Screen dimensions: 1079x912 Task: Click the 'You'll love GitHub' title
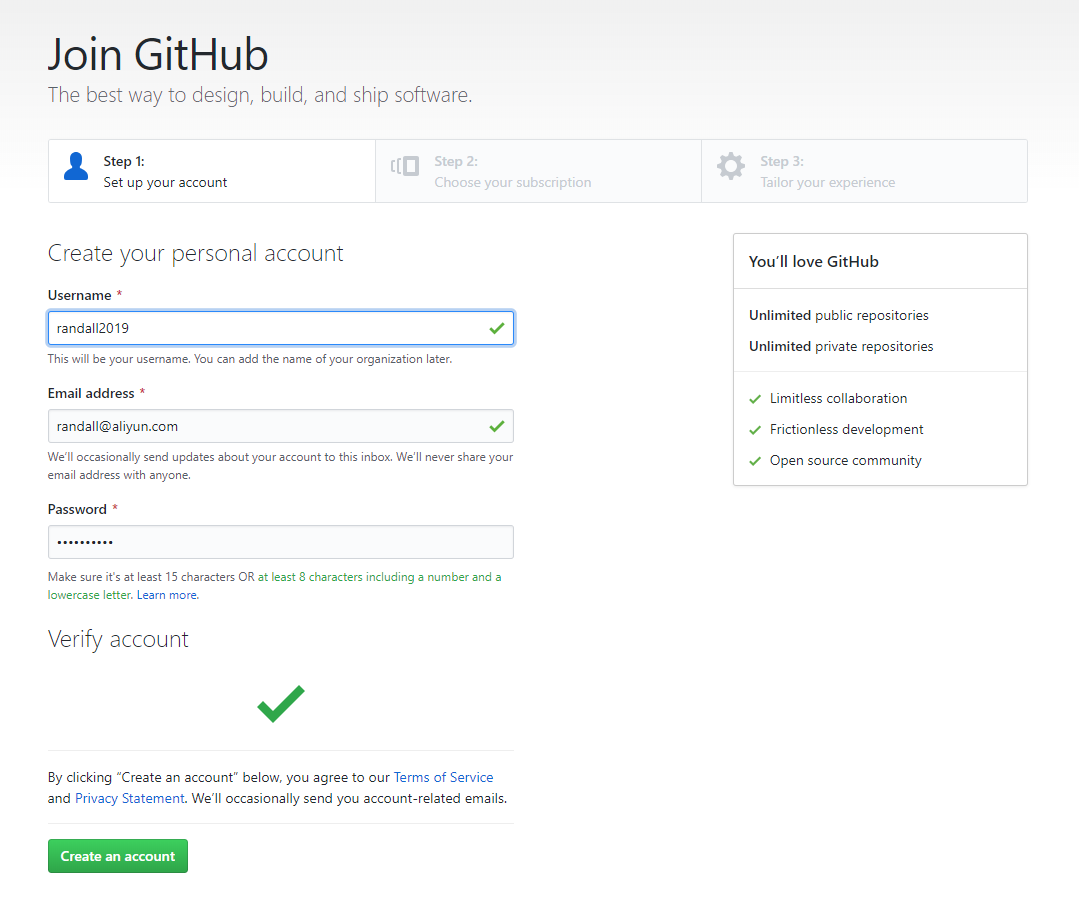[x=813, y=262]
